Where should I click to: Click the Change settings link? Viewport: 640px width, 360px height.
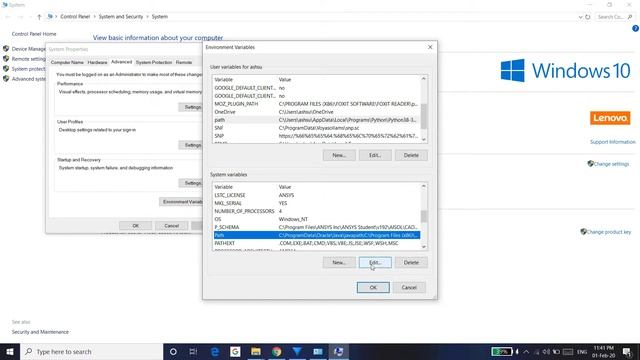tap(611, 164)
